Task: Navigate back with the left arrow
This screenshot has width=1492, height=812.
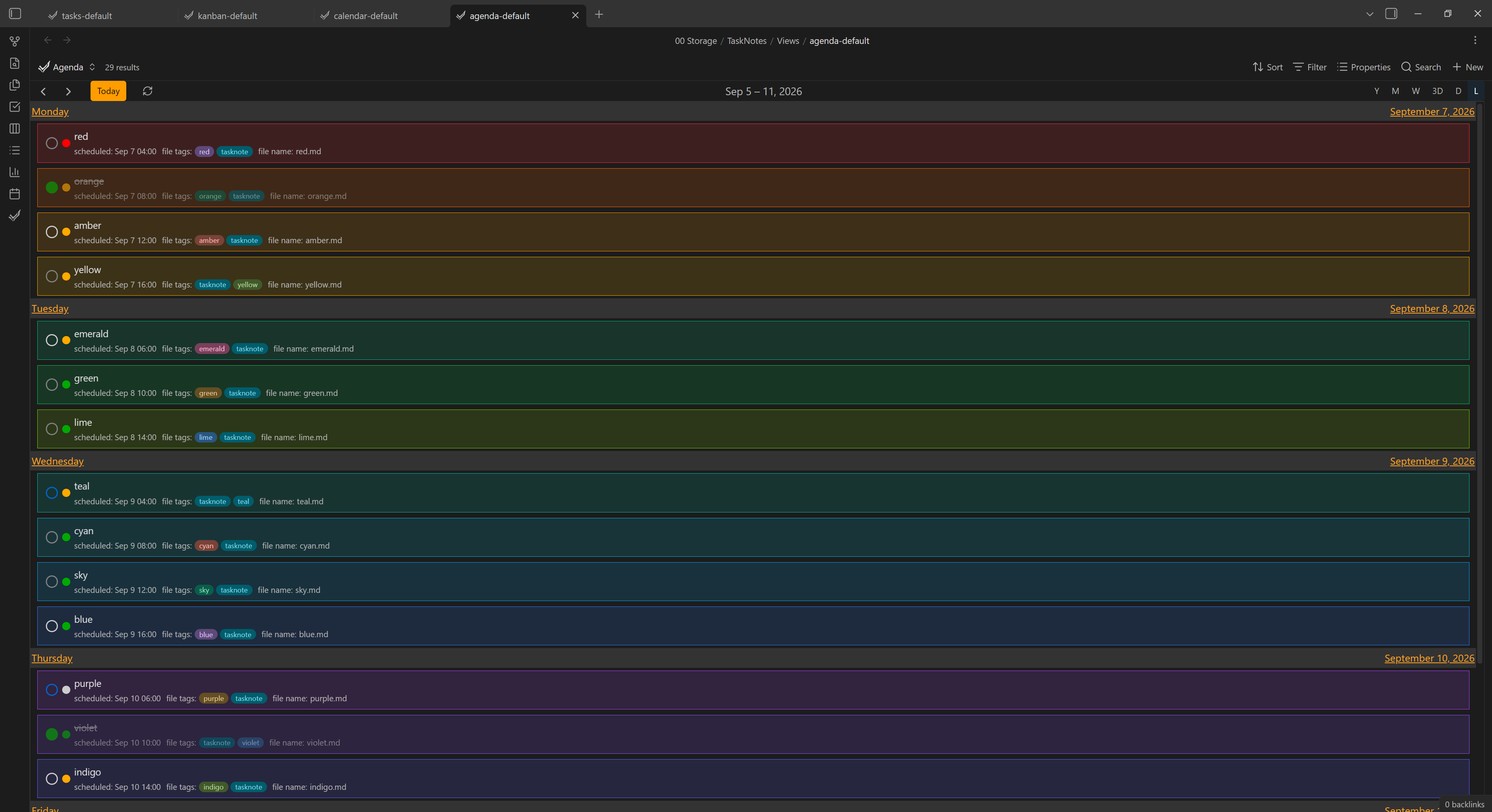Action: [x=47, y=40]
